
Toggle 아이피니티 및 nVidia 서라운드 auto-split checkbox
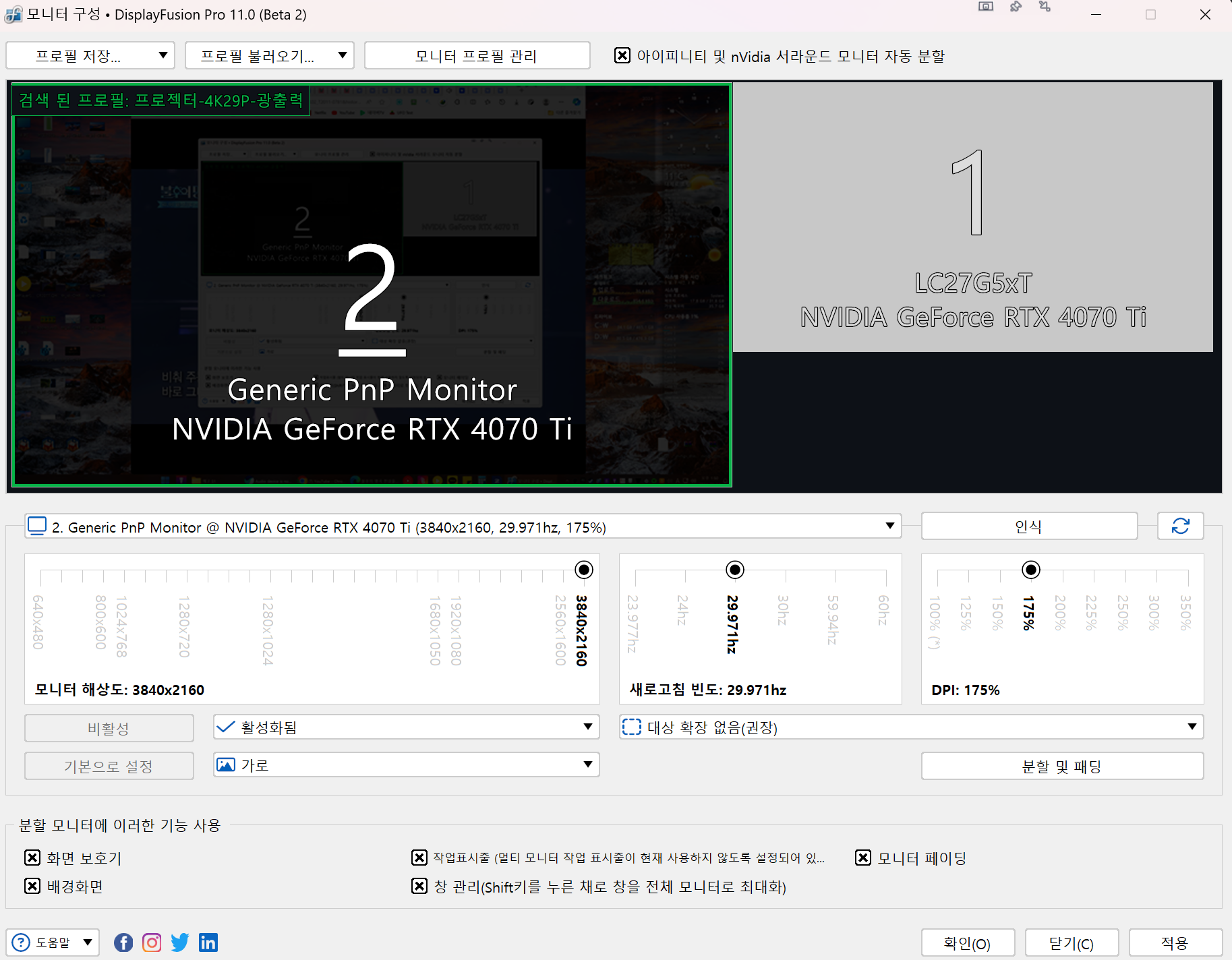(x=622, y=55)
